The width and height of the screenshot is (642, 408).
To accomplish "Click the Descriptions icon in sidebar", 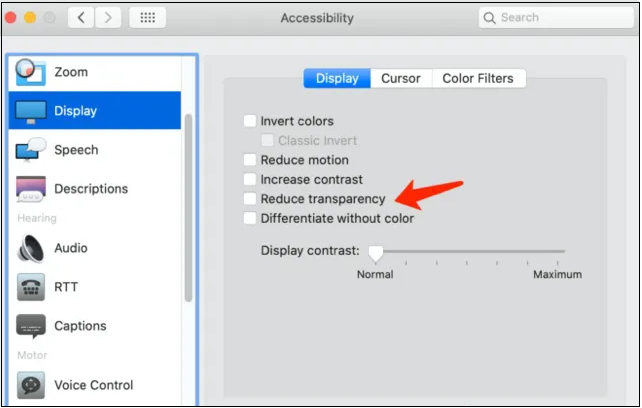I will 30,189.
